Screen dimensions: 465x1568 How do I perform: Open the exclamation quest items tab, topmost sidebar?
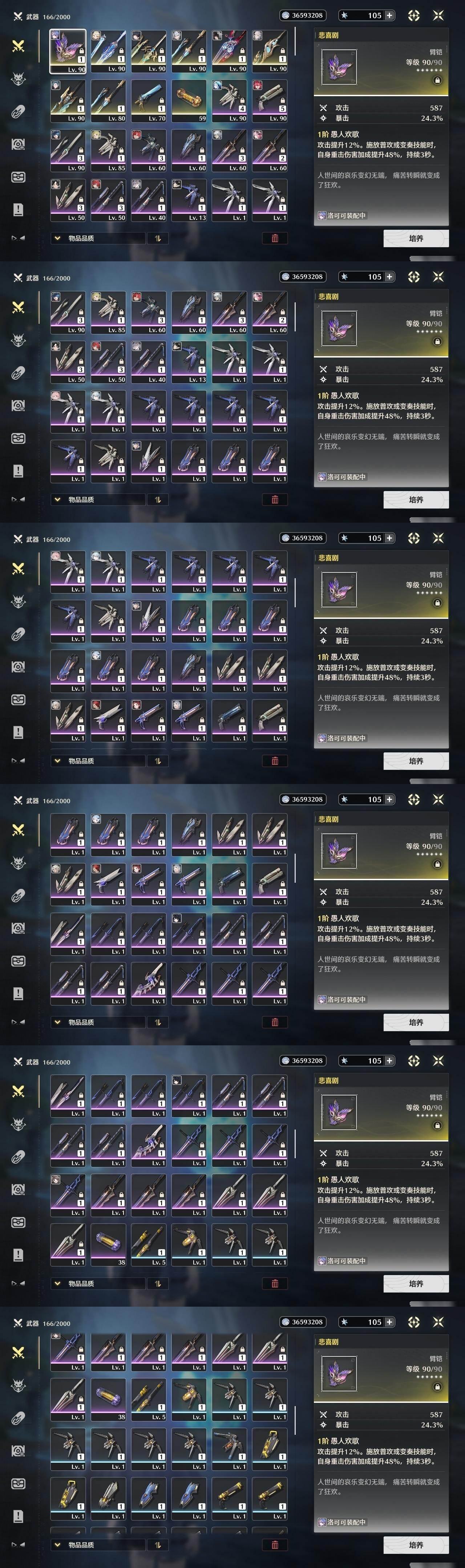tap(18, 209)
